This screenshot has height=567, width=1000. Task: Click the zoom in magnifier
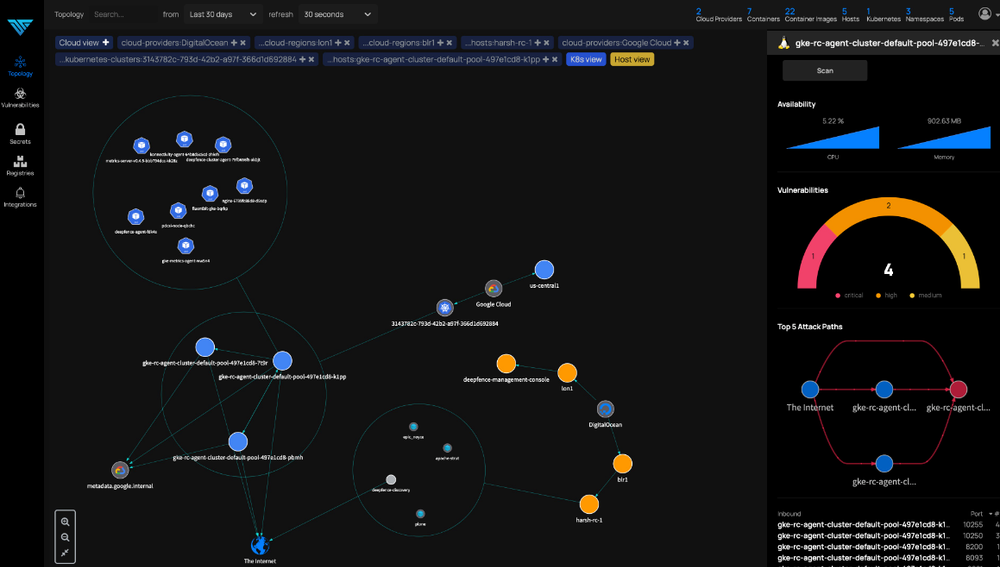65,522
